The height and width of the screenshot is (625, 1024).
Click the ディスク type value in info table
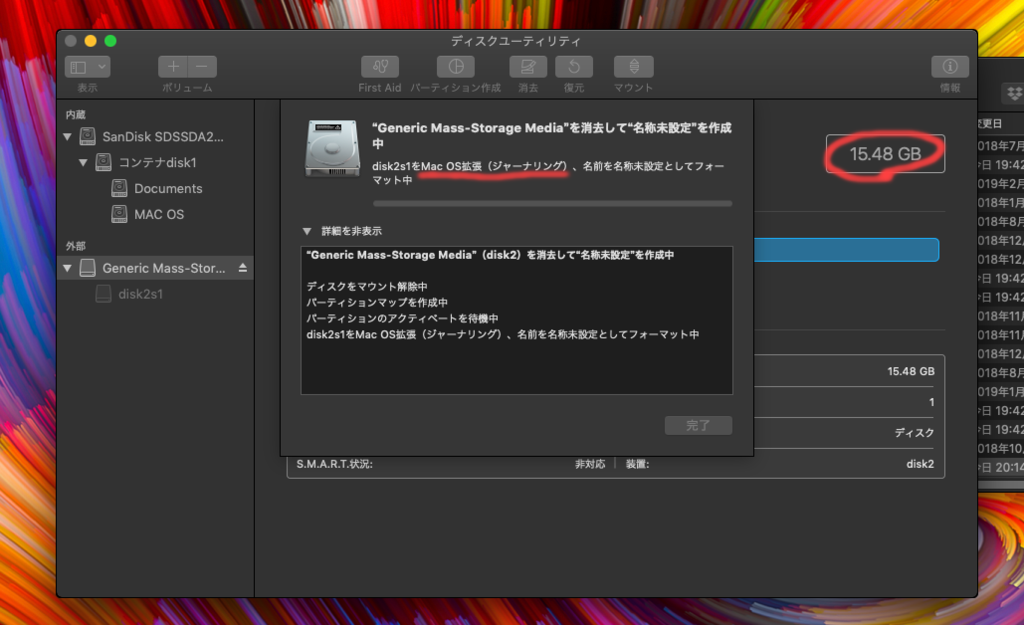tap(914, 432)
